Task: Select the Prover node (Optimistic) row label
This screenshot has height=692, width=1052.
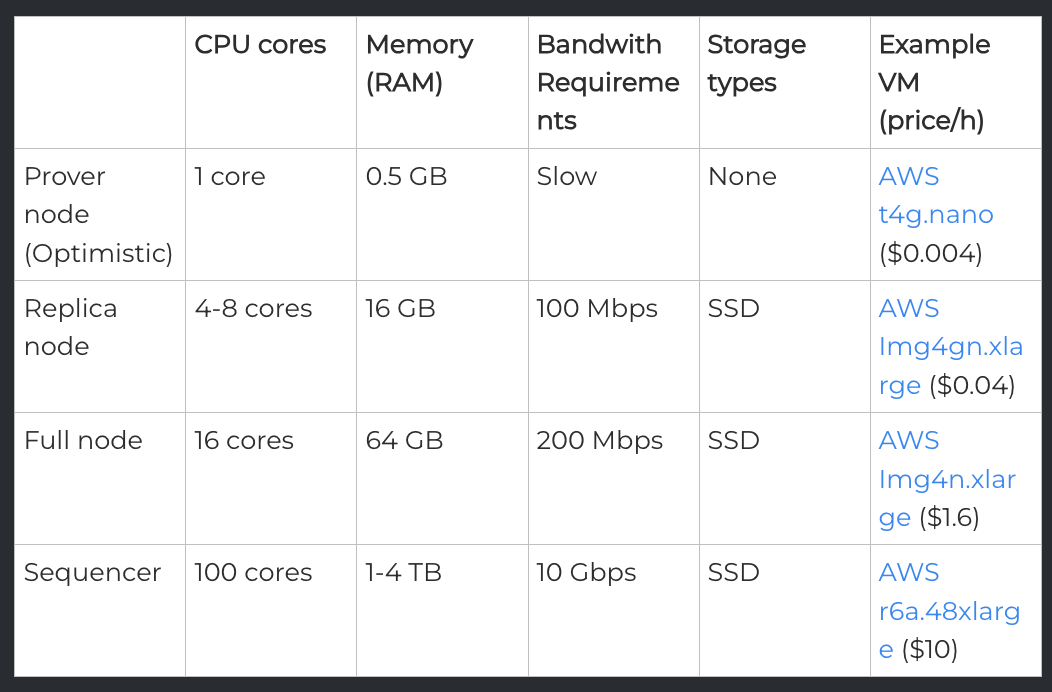Action: 98,215
